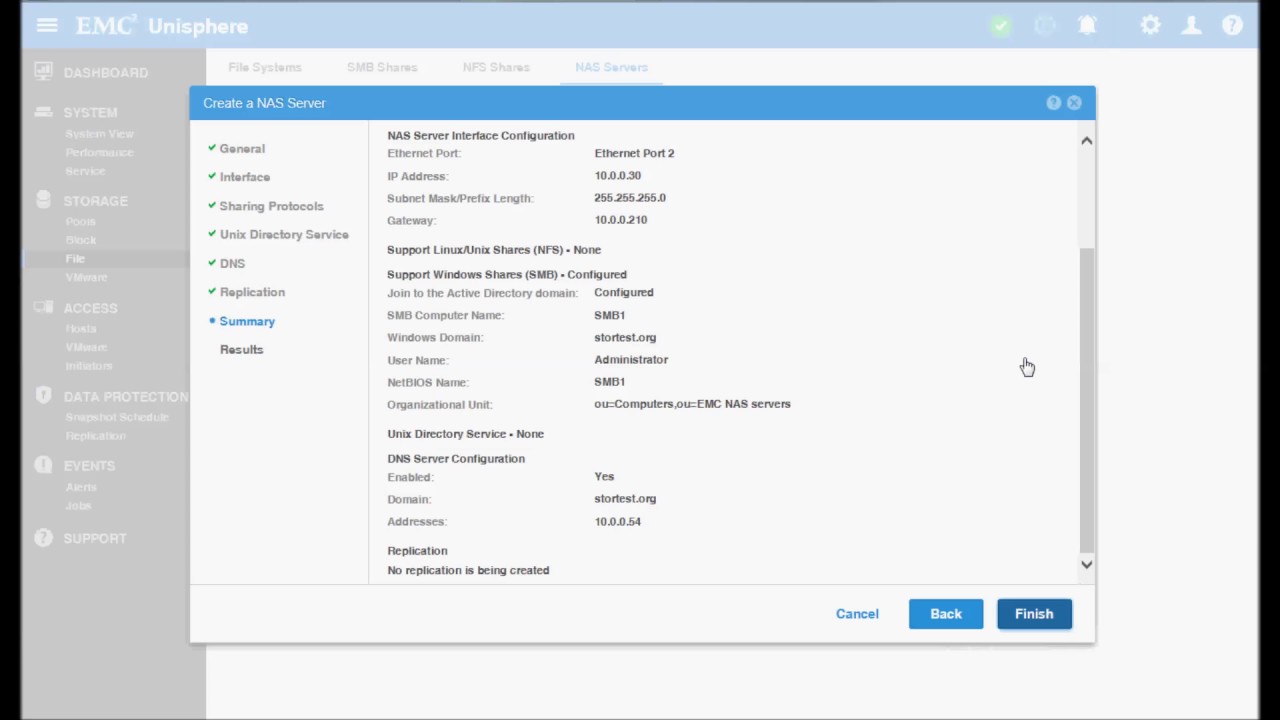
Task: Click the Finish button
Action: 1034,614
